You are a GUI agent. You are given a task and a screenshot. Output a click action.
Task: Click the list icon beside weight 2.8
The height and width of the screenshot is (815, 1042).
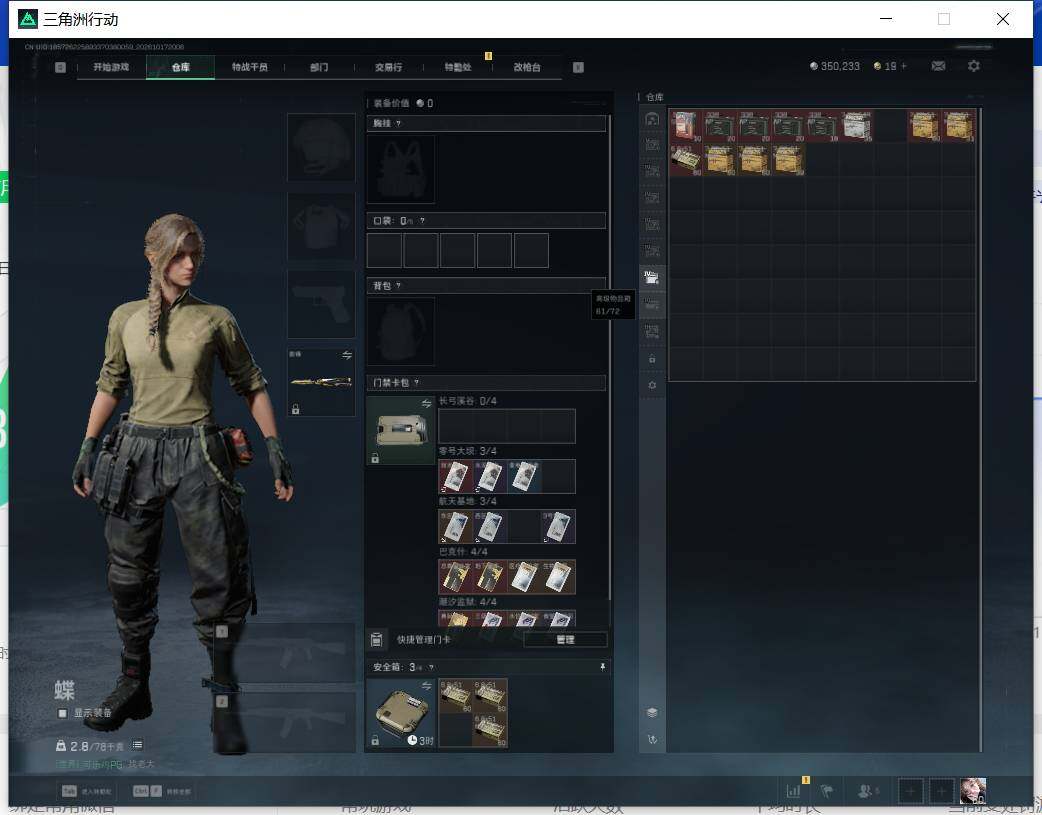point(137,745)
